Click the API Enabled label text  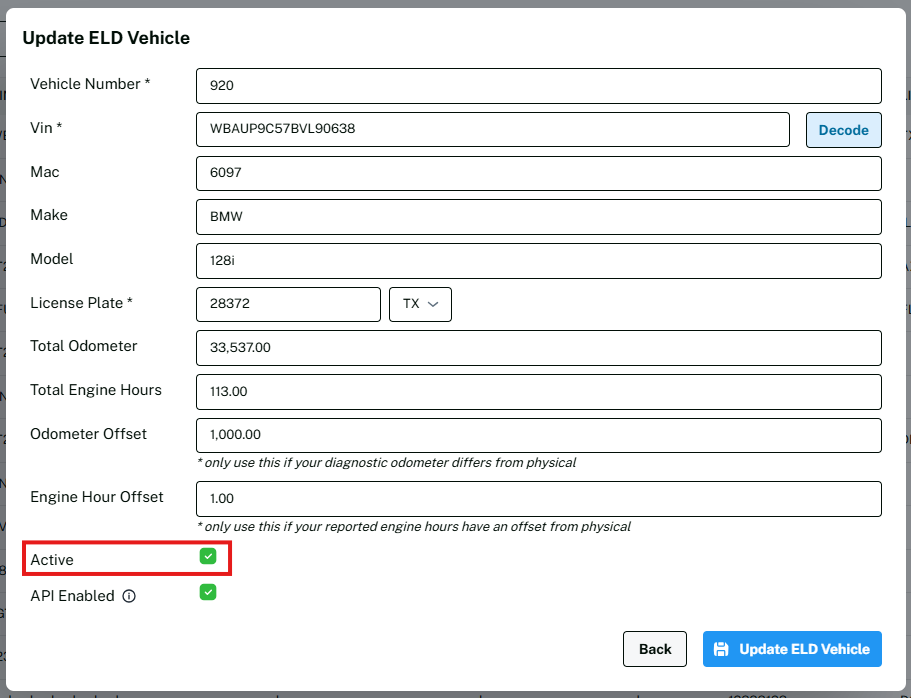pos(72,596)
